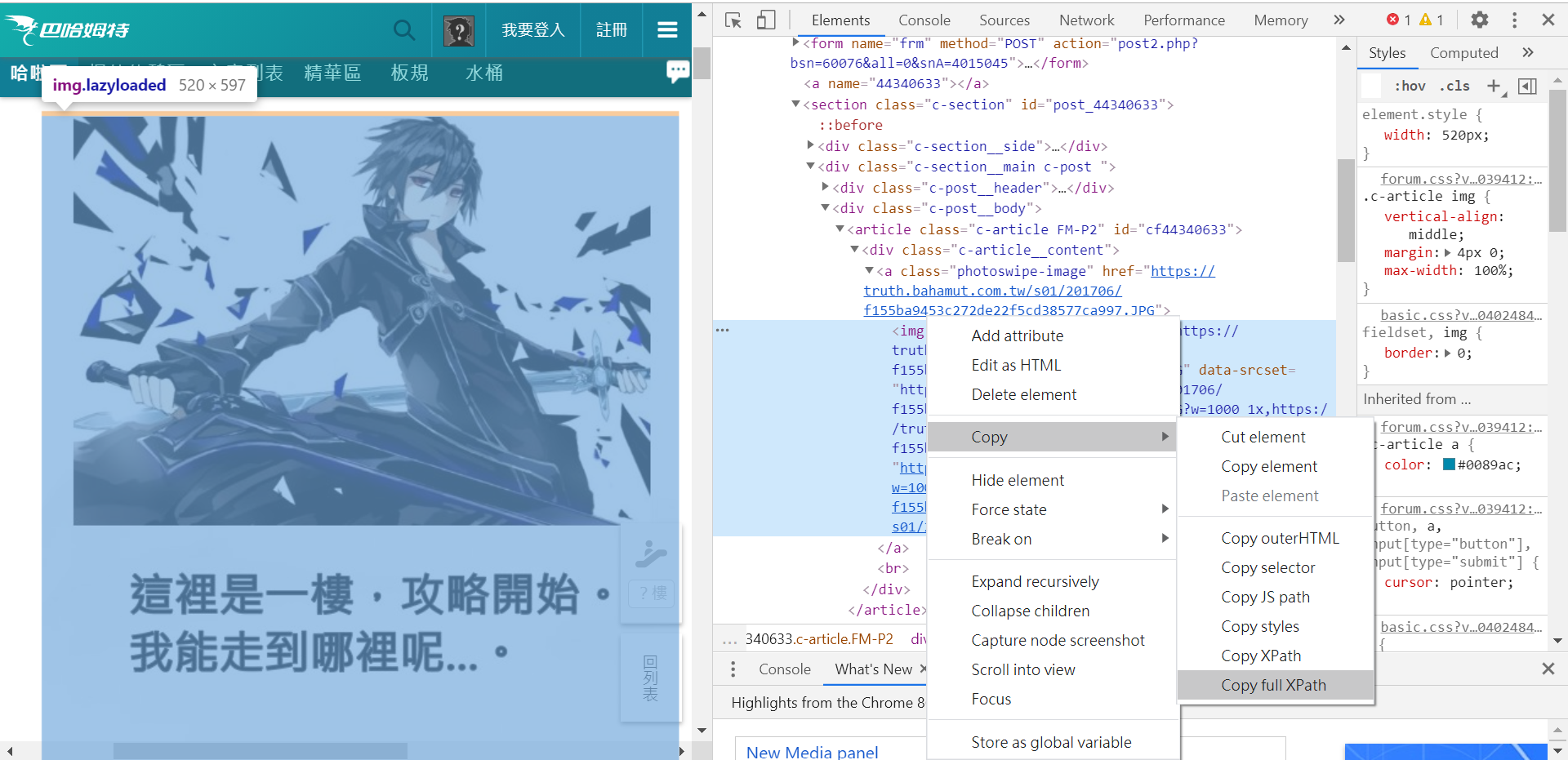Screen dimensions: 1568x760
Task: Open the drawer Console tab
Action: click(x=784, y=669)
